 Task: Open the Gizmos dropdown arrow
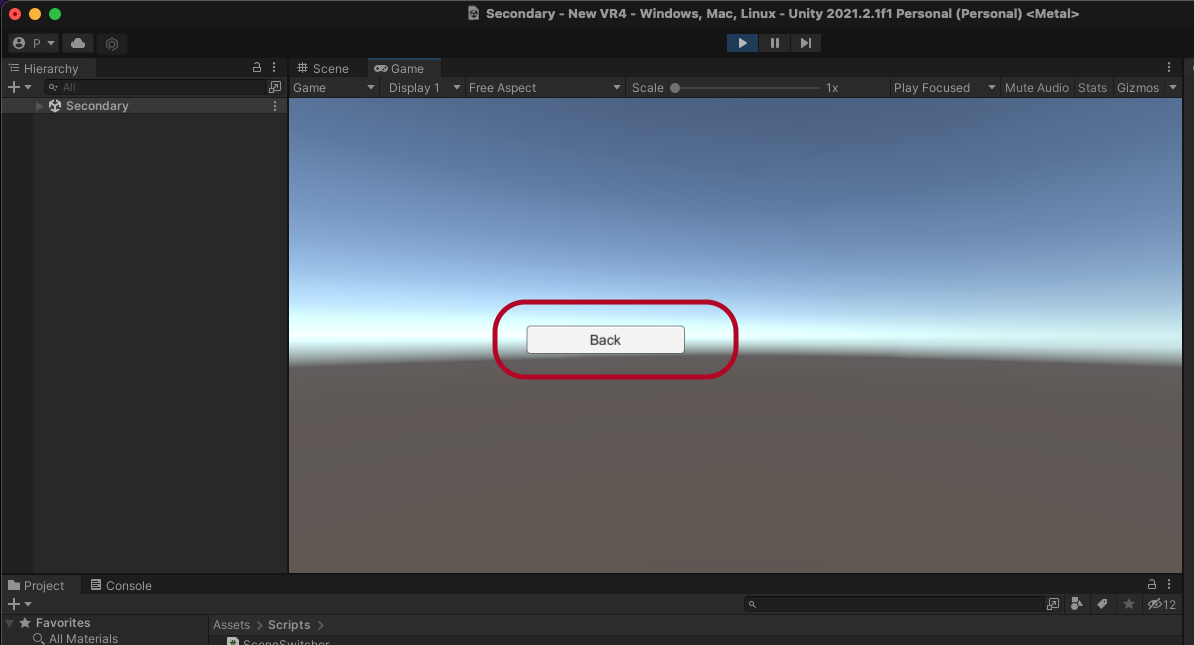pyautogui.click(x=1173, y=88)
